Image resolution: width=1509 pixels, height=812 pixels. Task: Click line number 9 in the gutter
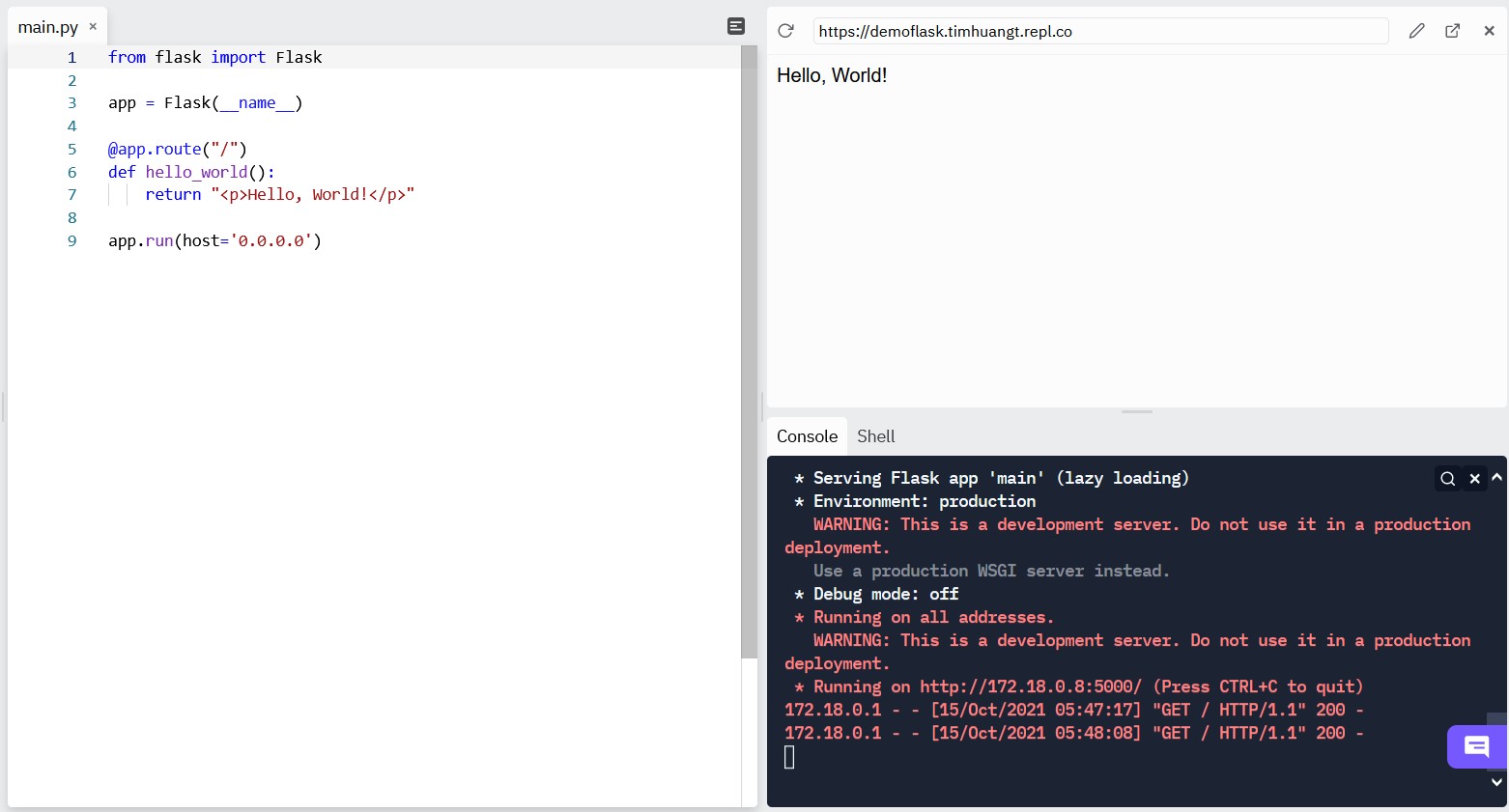(x=71, y=241)
